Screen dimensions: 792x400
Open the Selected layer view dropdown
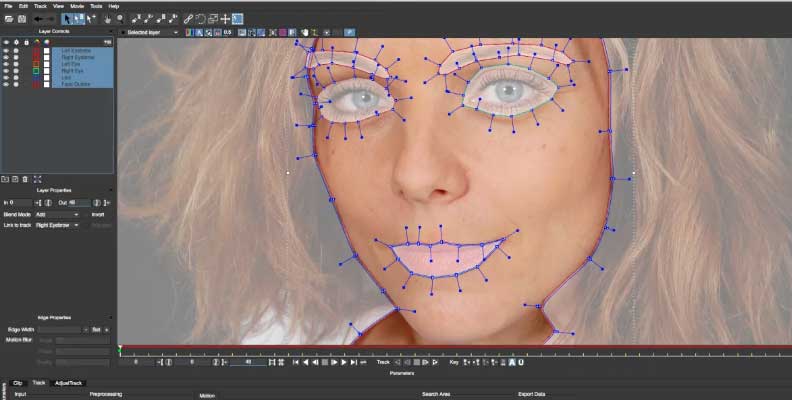tap(152, 32)
